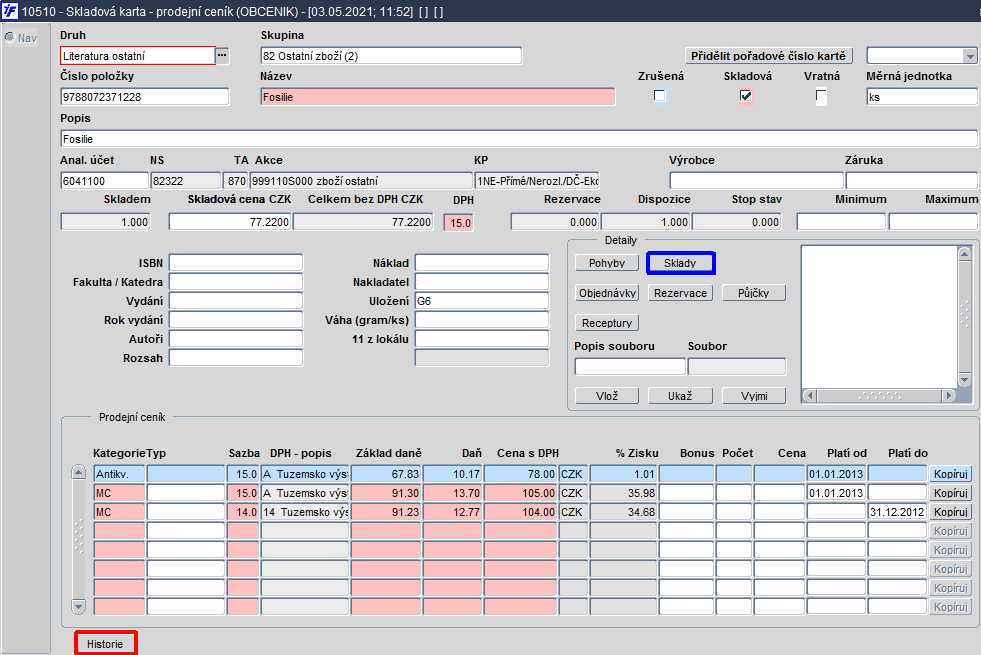This screenshot has height=655, width=981.
Task: Open the Historie tab at the bottom
Action: 105,644
